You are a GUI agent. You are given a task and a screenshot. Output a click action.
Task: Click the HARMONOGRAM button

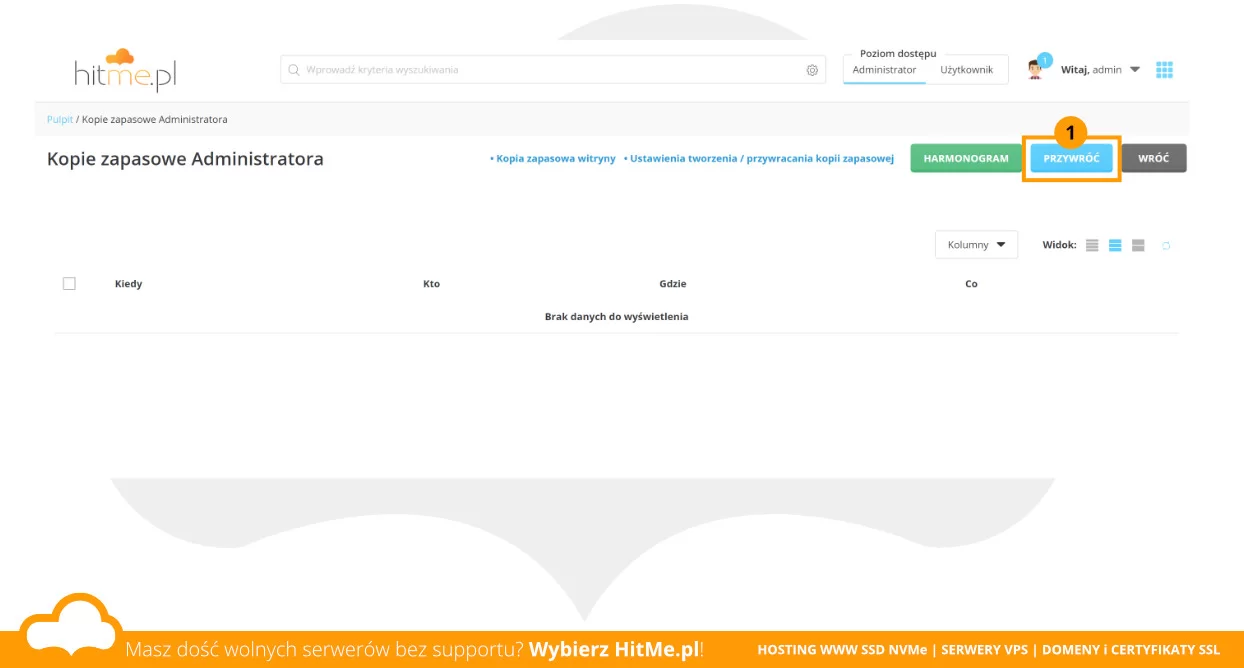pyautogui.click(x=966, y=158)
